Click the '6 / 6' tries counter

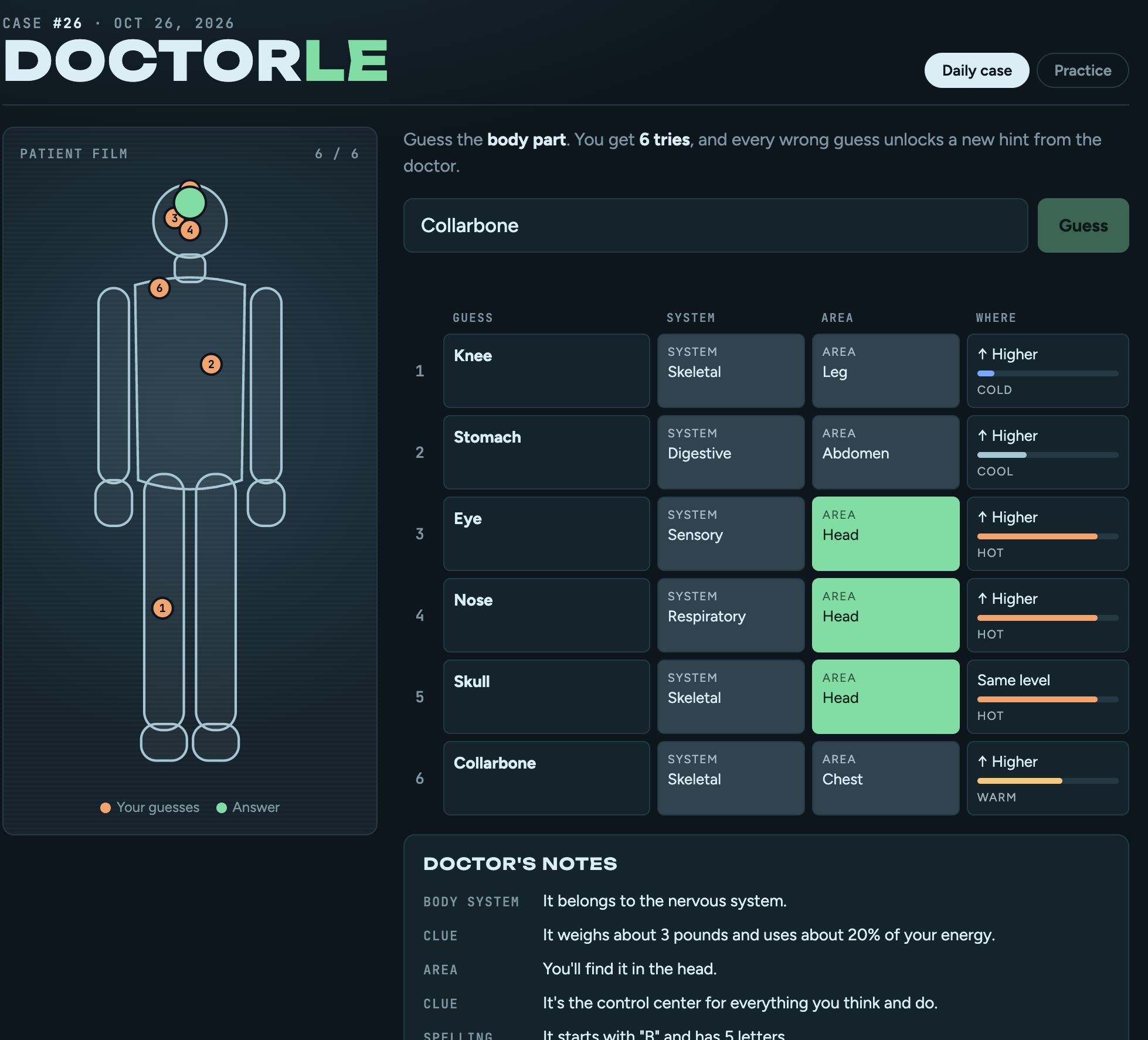point(337,154)
